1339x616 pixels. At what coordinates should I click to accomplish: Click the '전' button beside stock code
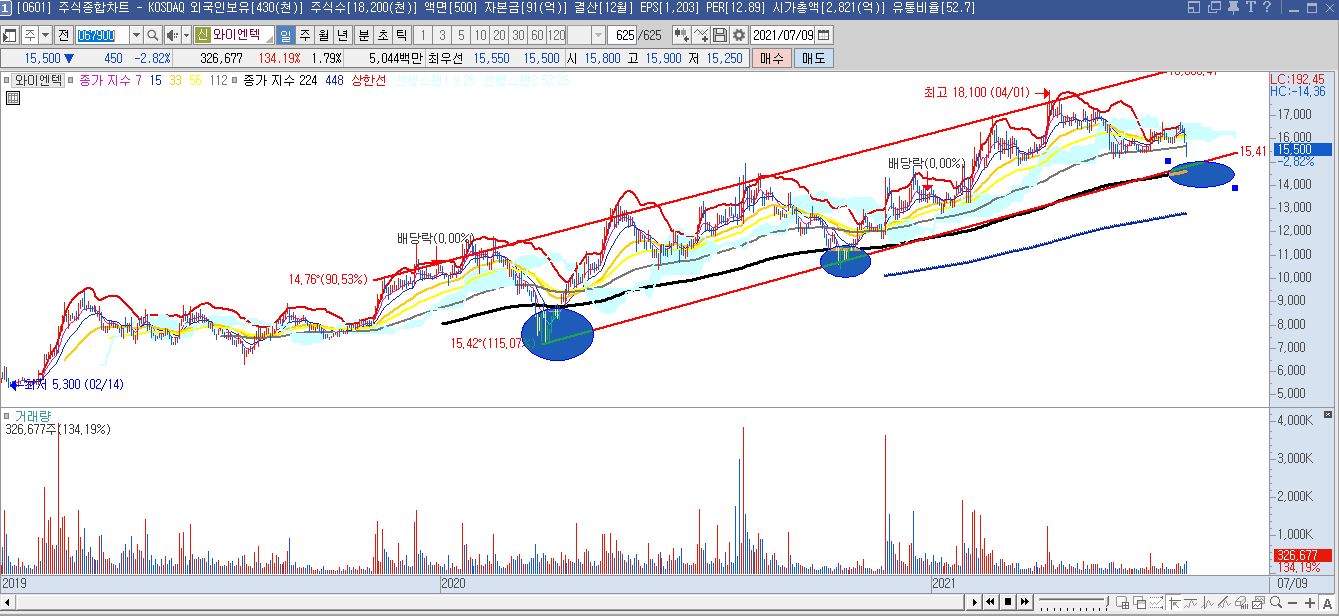pyautogui.click(x=63, y=35)
